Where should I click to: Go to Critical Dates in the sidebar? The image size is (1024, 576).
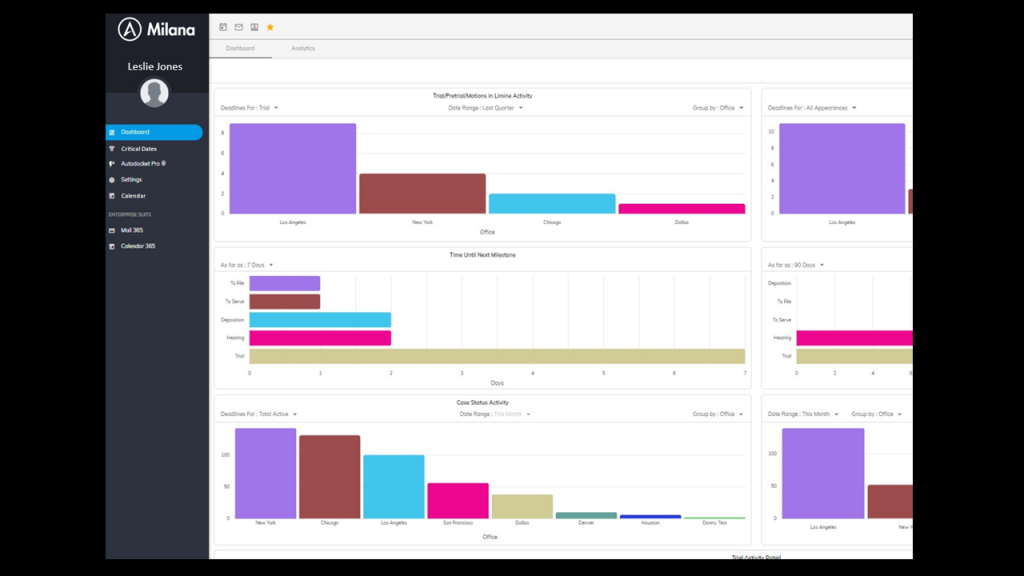point(138,148)
